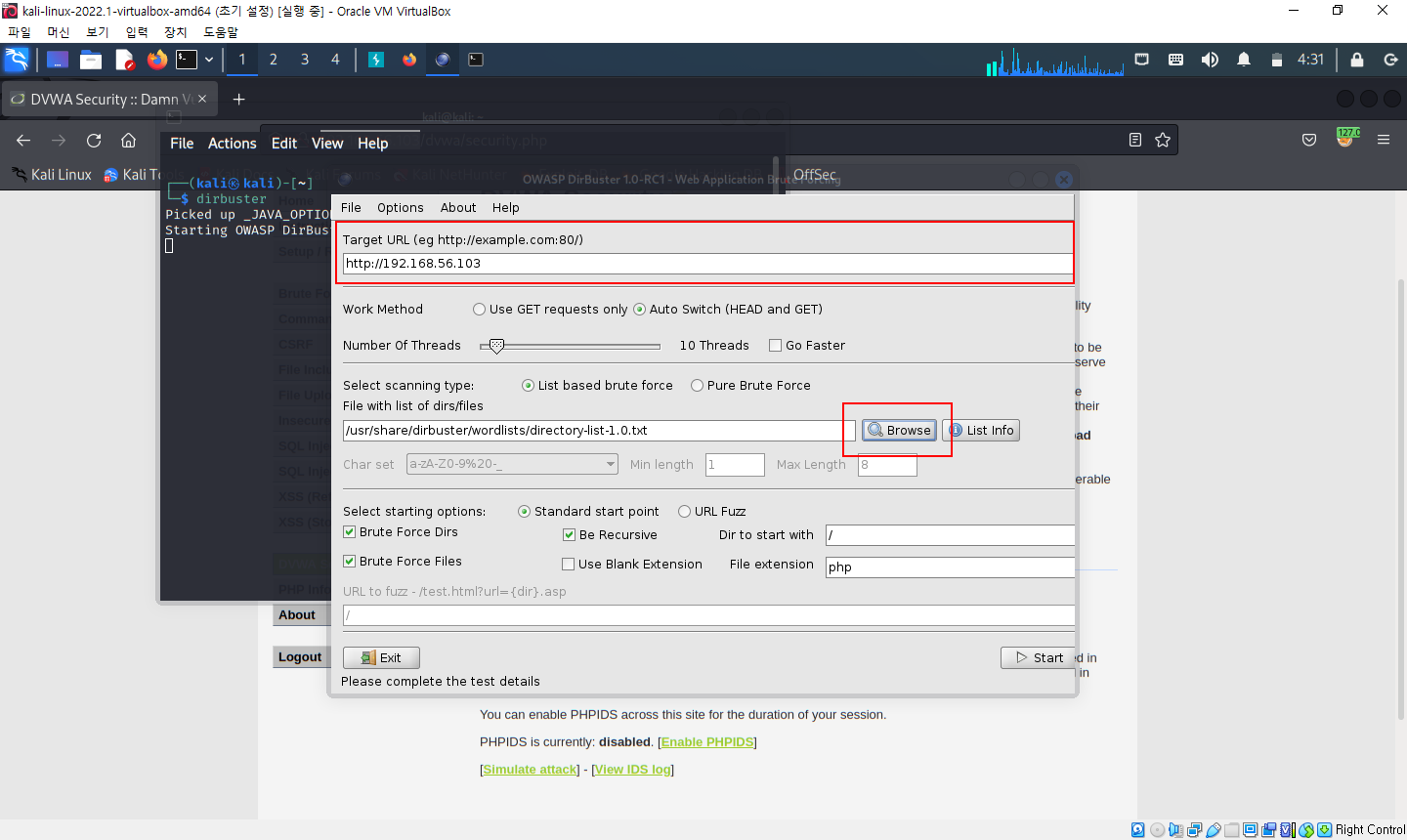This screenshot has width=1407, height=840.
Task: Launch Firefox from the panel launcher
Action: (157, 60)
